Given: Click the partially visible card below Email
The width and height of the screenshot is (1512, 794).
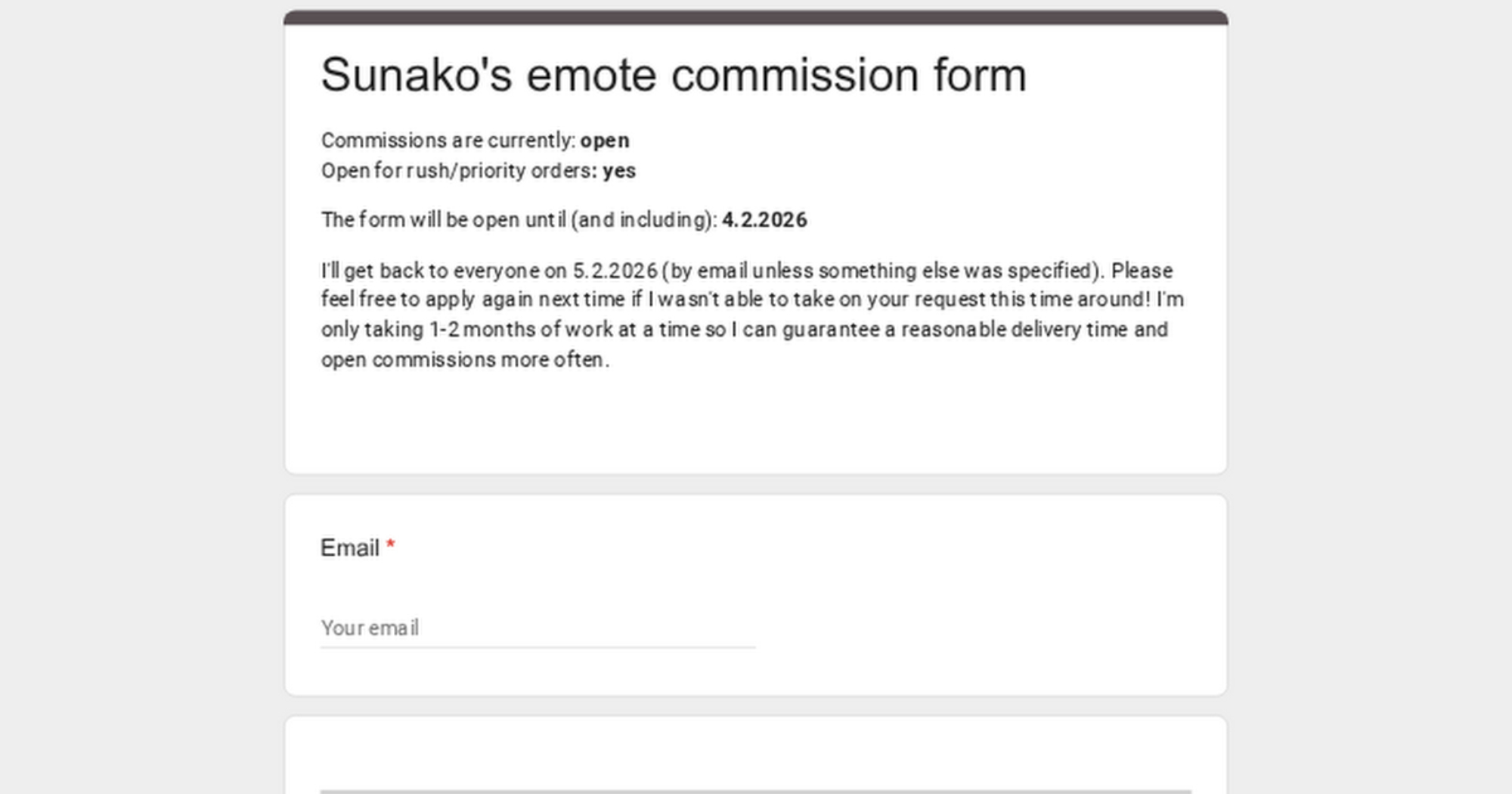Looking at the screenshot, I should click(756, 756).
